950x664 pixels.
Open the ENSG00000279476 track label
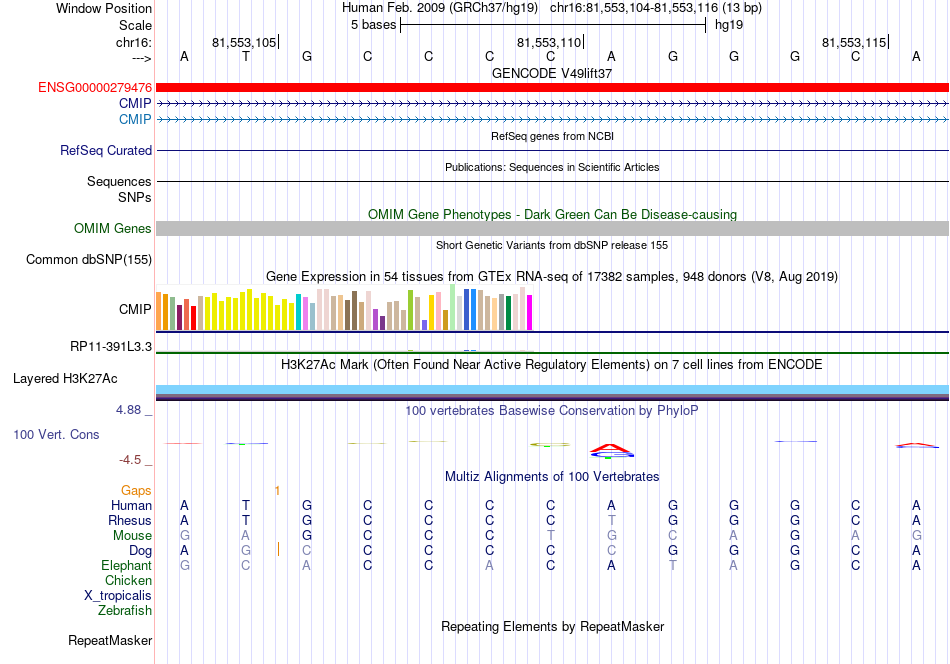pos(95,87)
